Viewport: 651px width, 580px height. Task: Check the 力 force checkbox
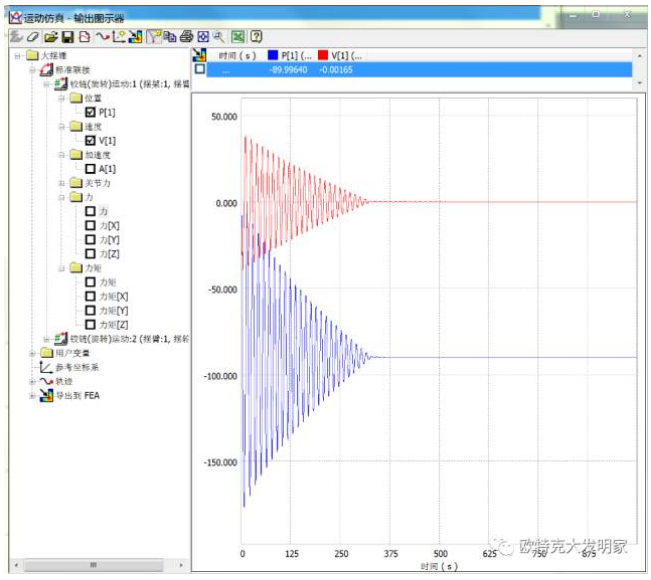(90, 211)
